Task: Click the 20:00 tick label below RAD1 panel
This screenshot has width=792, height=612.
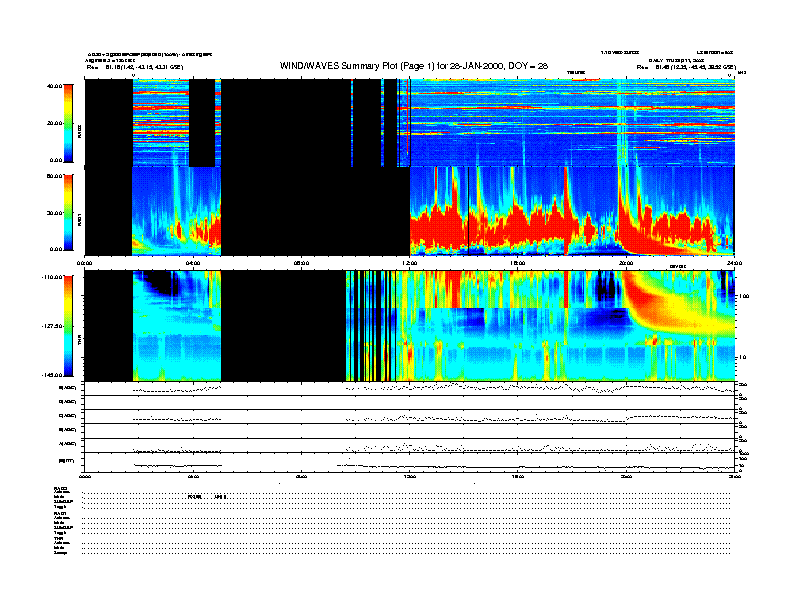Action: click(626, 262)
